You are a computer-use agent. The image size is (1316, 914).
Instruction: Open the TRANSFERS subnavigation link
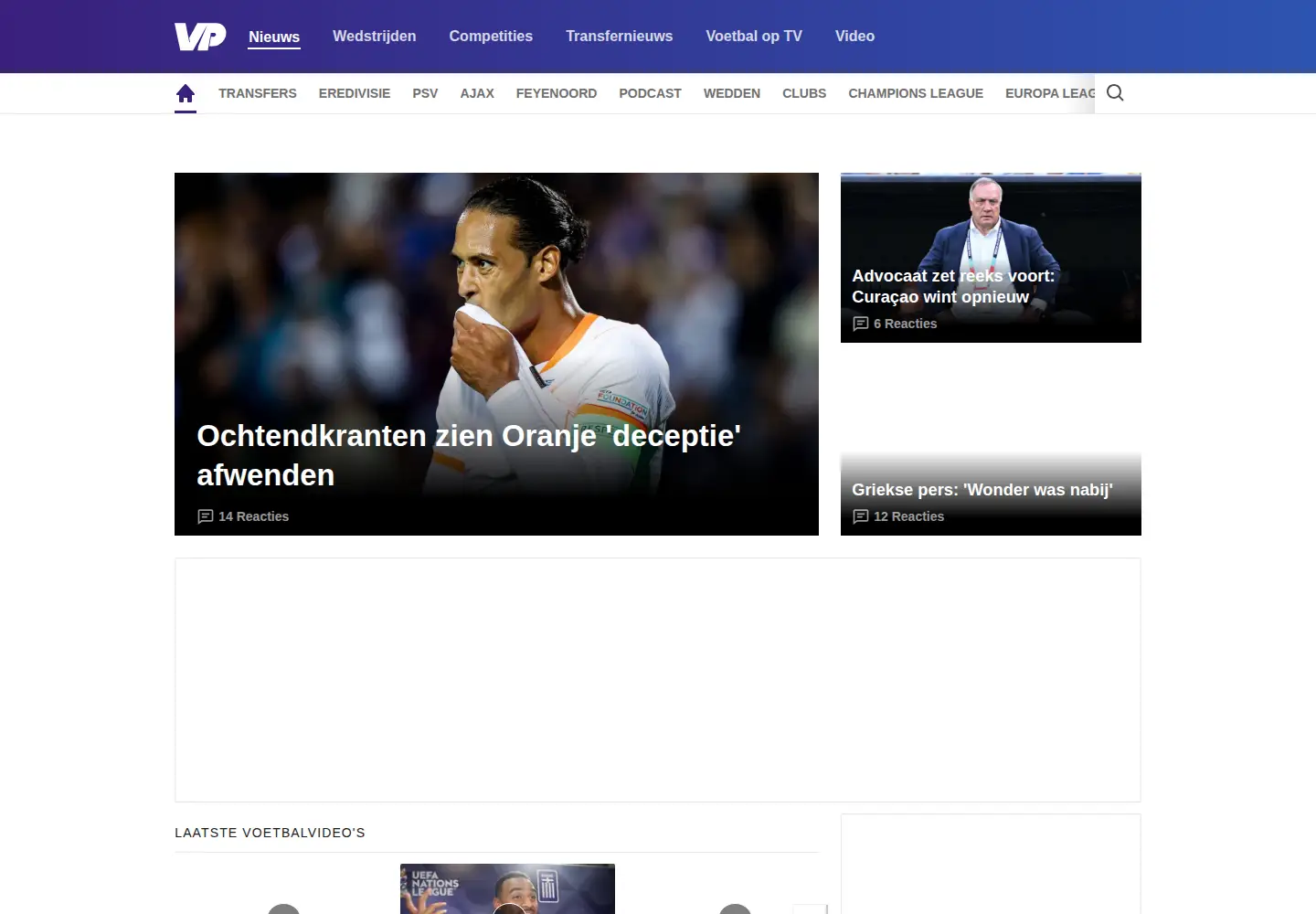(x=258, y=93)
